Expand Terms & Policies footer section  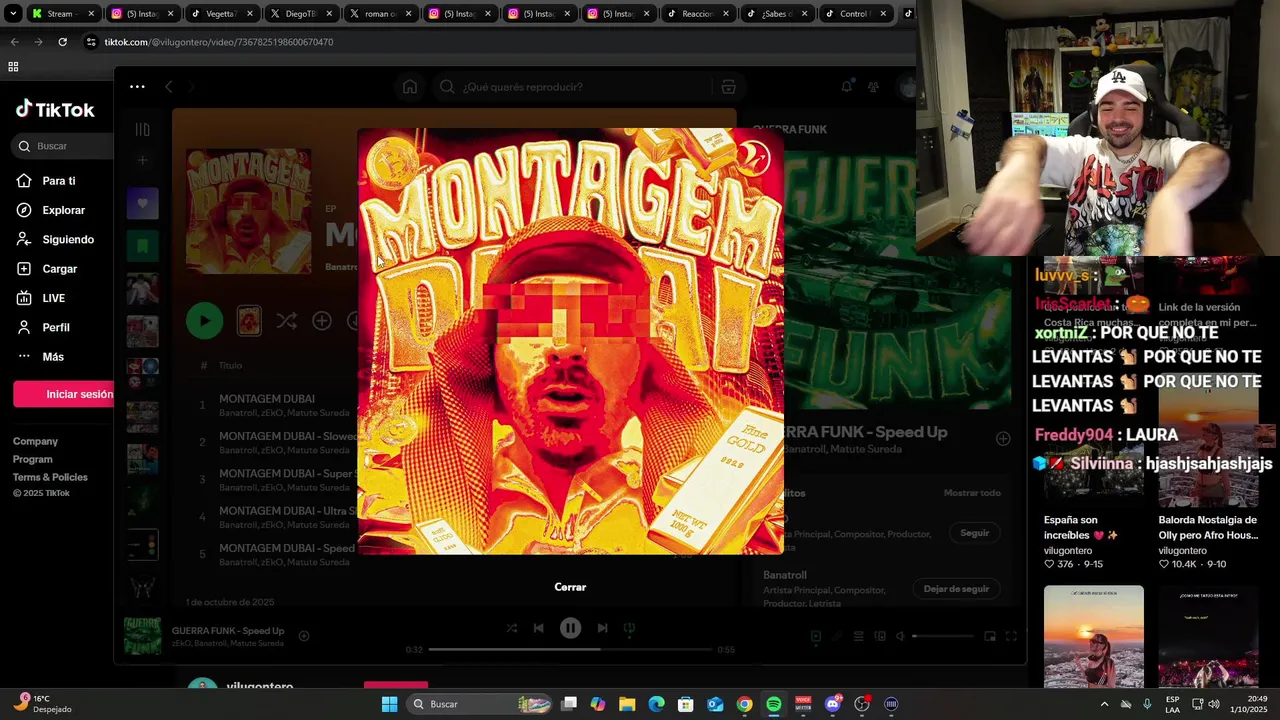tap(50, 477)
